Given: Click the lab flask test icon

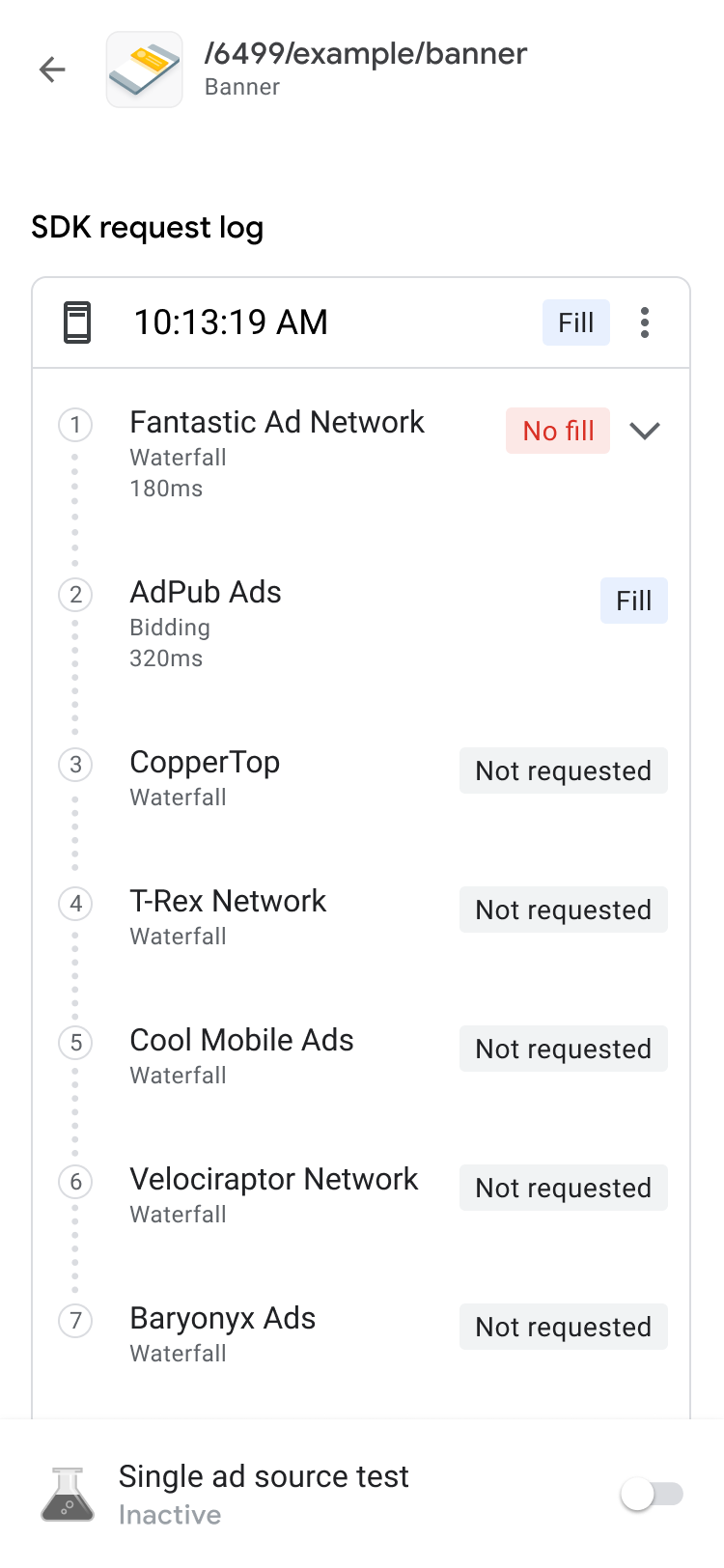Looking at the screenshot, I should (x=68, y=1494).
